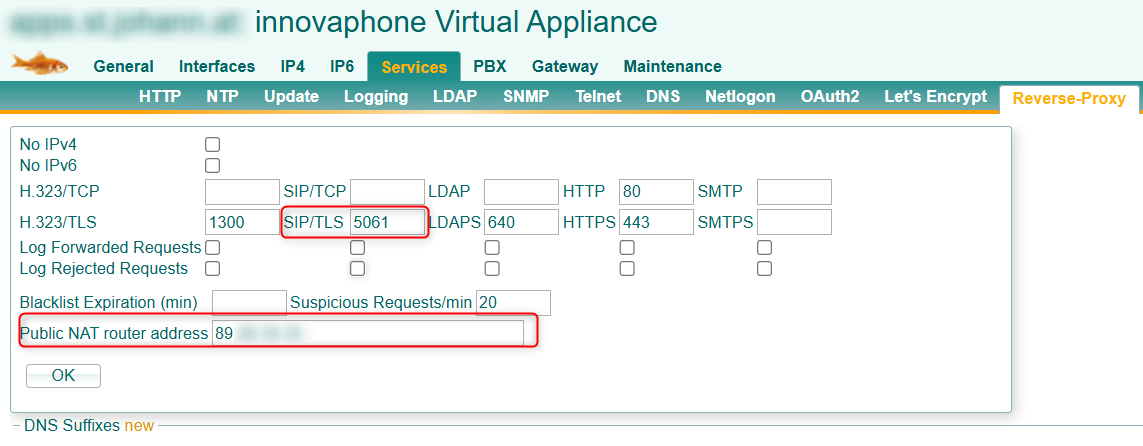
Task: Check Log Rejected Requests under HTTP column
Action: coord(627,268)
